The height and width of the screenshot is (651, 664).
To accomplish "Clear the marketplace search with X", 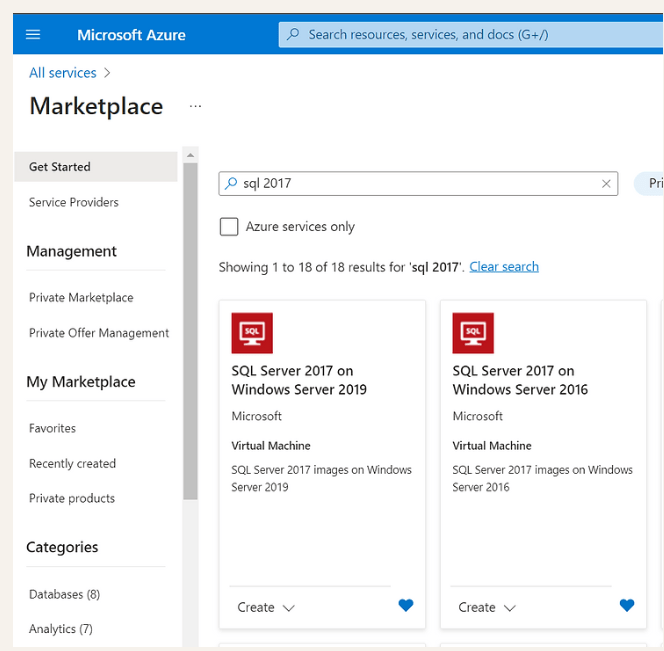I will 606,183.
